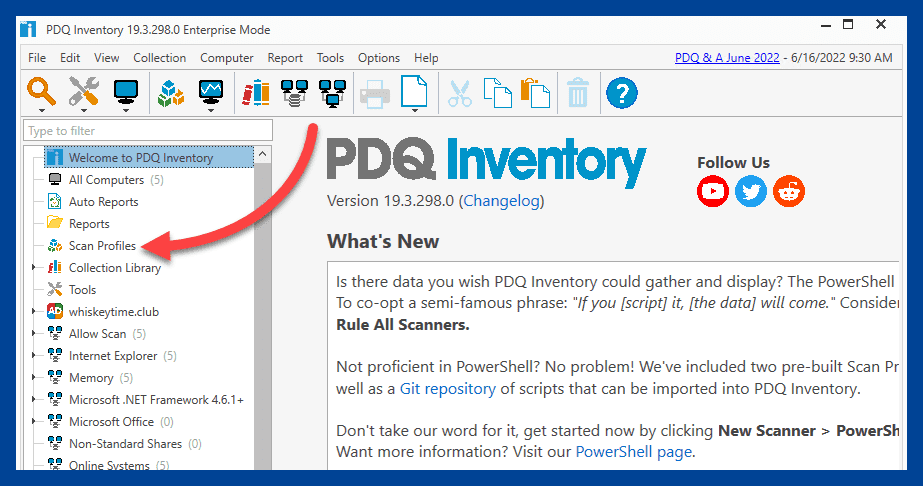This screenshot has height=486, width=923.
Task: Open the dropdown arrow under the graph monitor icon
Action: [211, 110]
